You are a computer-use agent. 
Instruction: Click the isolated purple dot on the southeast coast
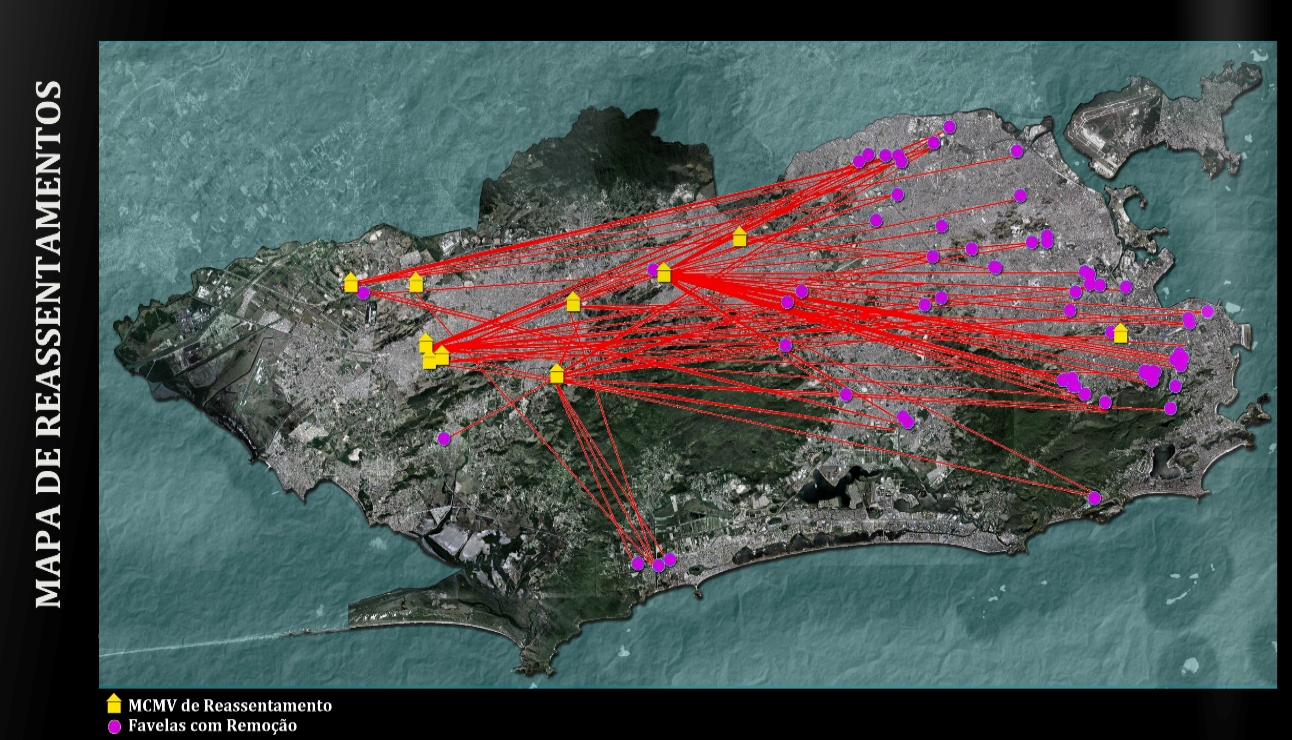pyautogui.click(x=1094, y=497)
